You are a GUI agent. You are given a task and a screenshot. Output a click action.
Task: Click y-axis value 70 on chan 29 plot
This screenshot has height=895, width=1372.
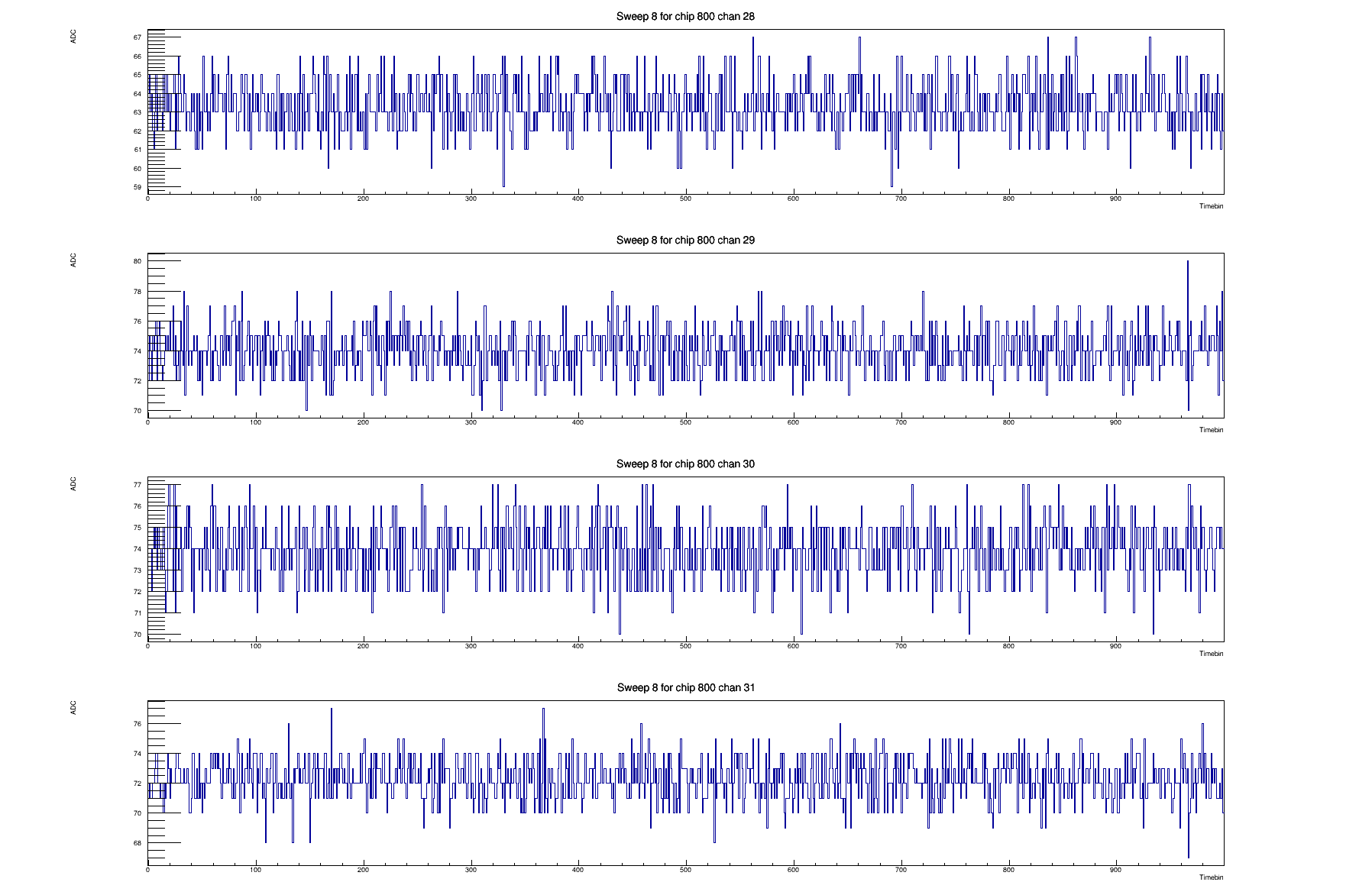[x=138, y=411]
